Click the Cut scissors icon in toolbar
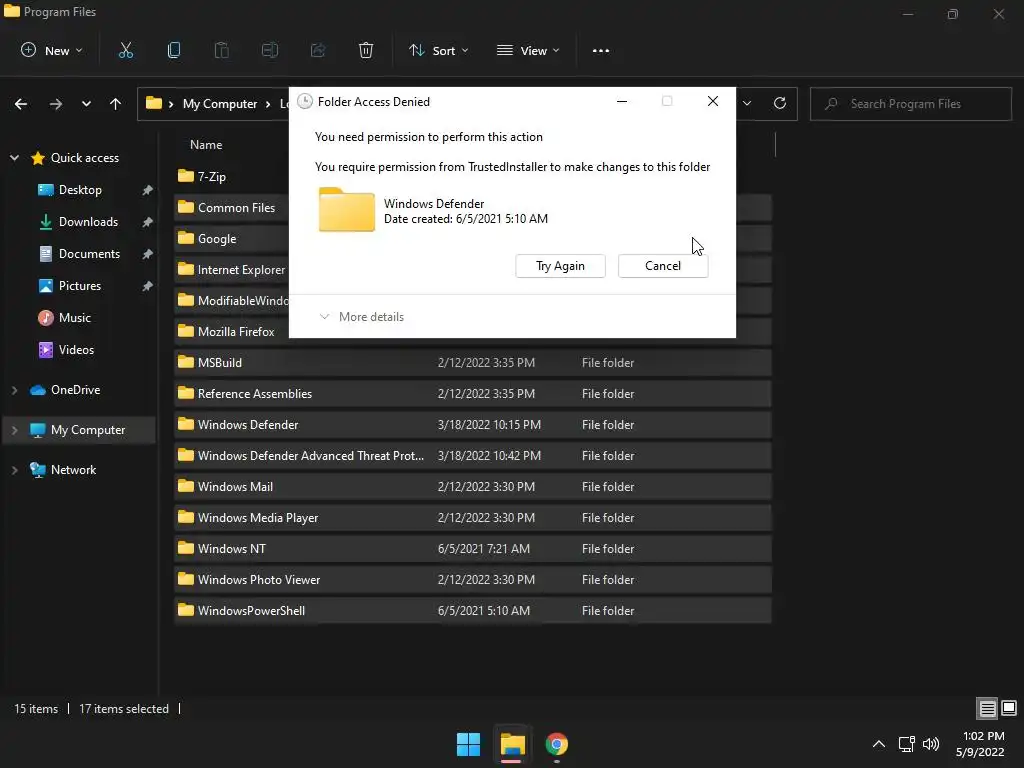 pos(125,50)
